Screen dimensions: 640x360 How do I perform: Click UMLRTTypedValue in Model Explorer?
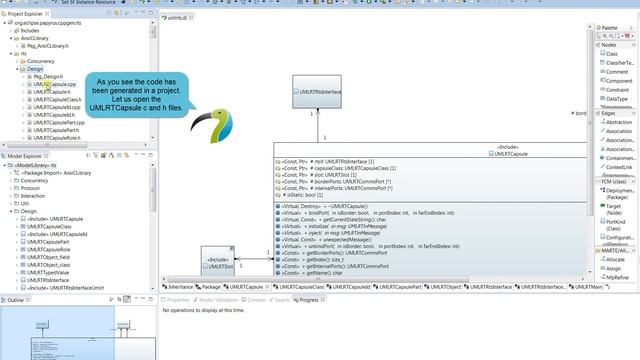pyautogui.click(x=48, y=272)
